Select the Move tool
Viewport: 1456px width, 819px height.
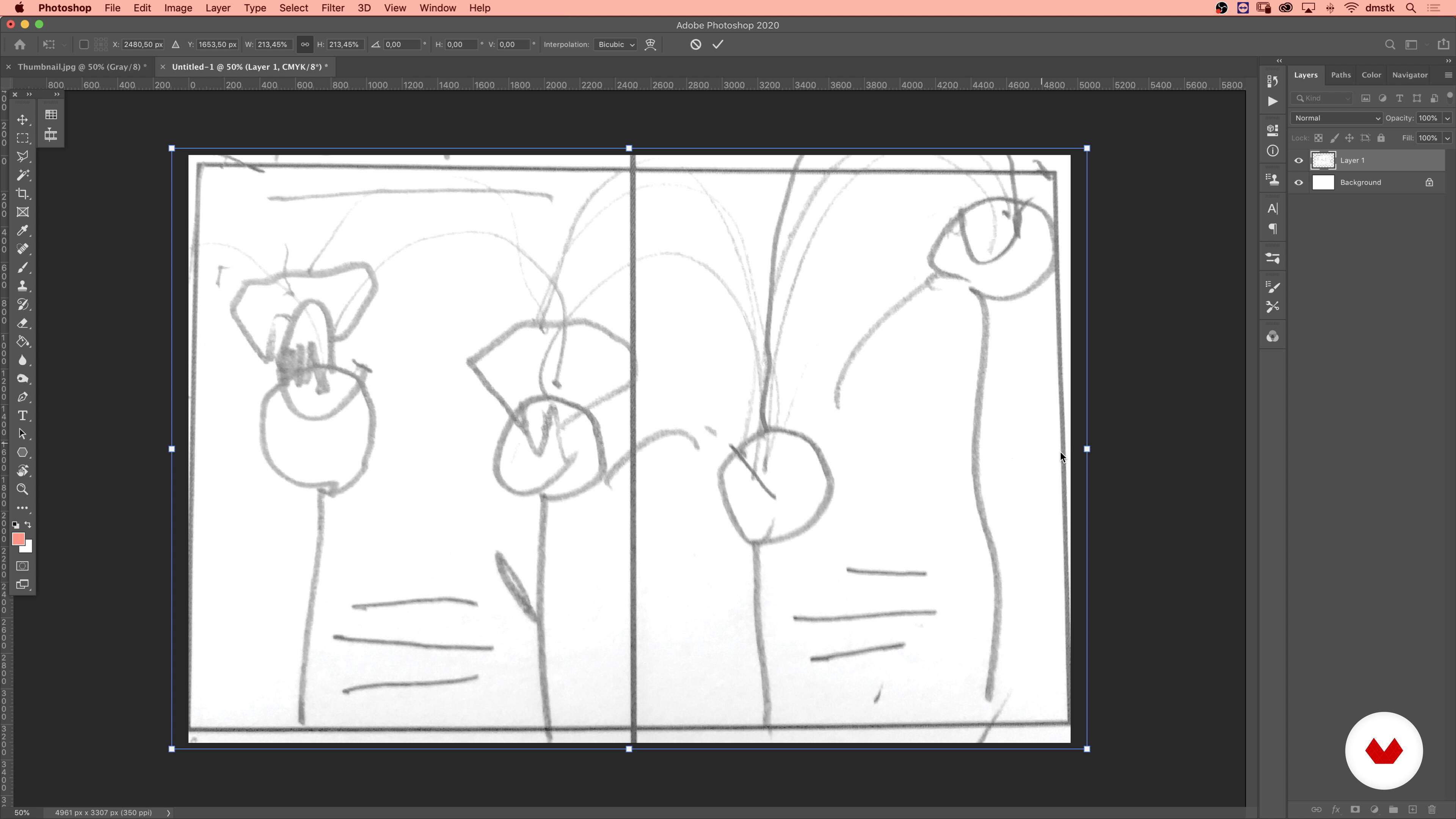(x=23, y=119)
